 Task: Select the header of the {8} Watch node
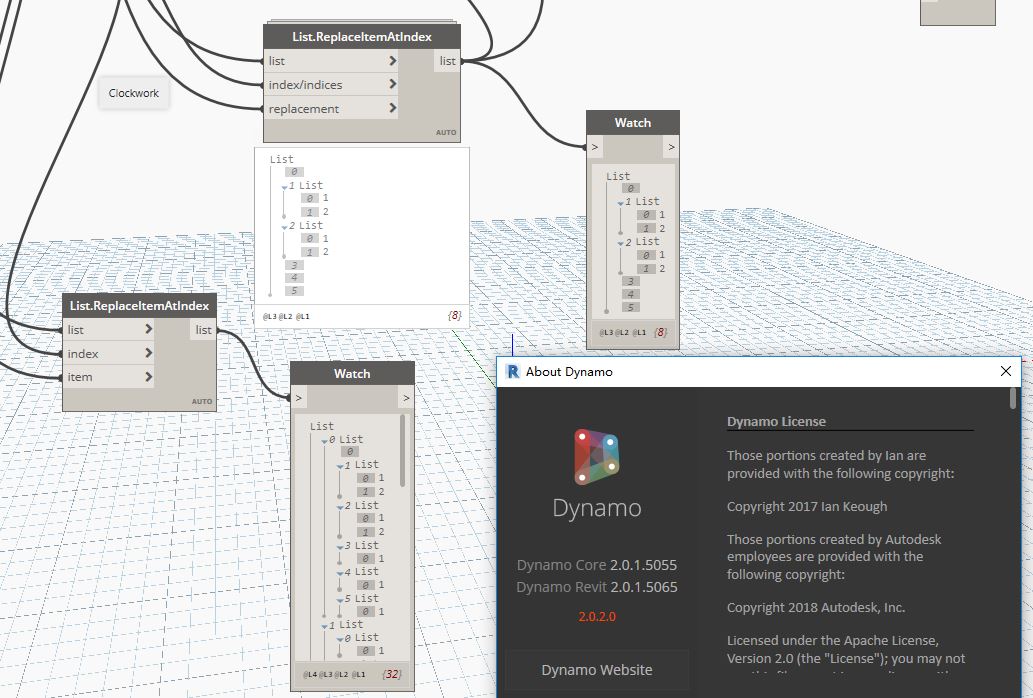tap(632, 122)
